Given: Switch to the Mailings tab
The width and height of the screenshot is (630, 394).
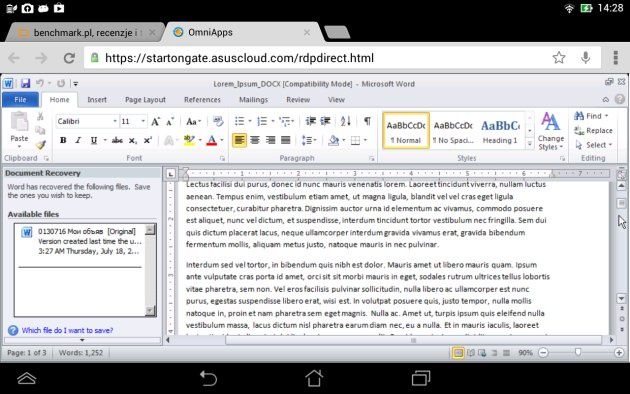Looking at the screenshot, I should point(253,100).
